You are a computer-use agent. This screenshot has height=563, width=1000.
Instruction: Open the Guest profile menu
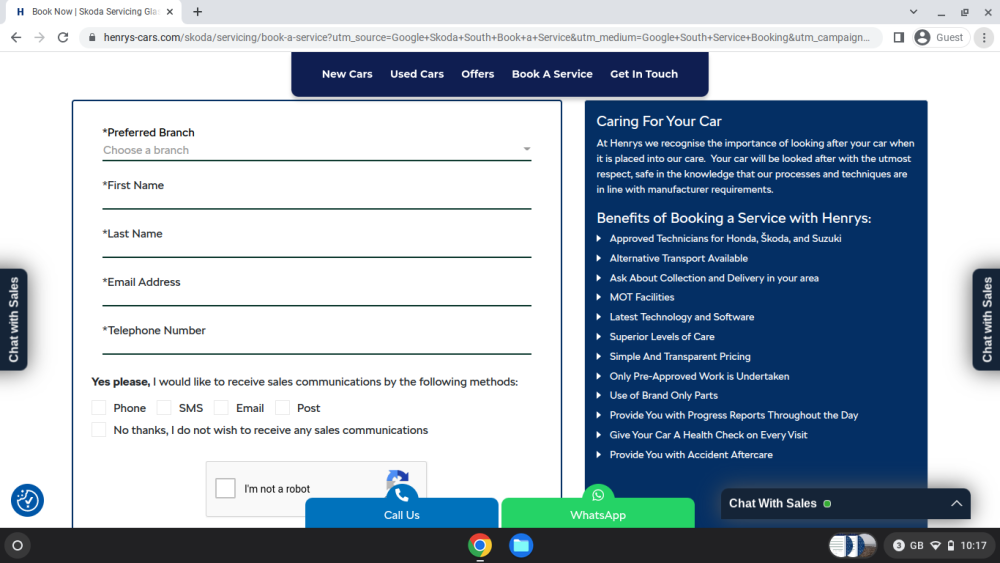click(940, 38)
